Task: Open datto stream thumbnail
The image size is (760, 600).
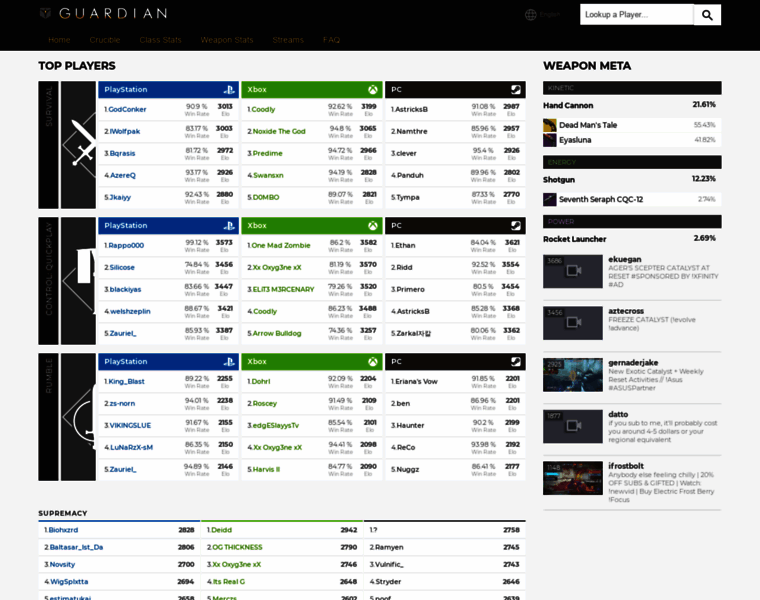Action: [x=573, y=426]
